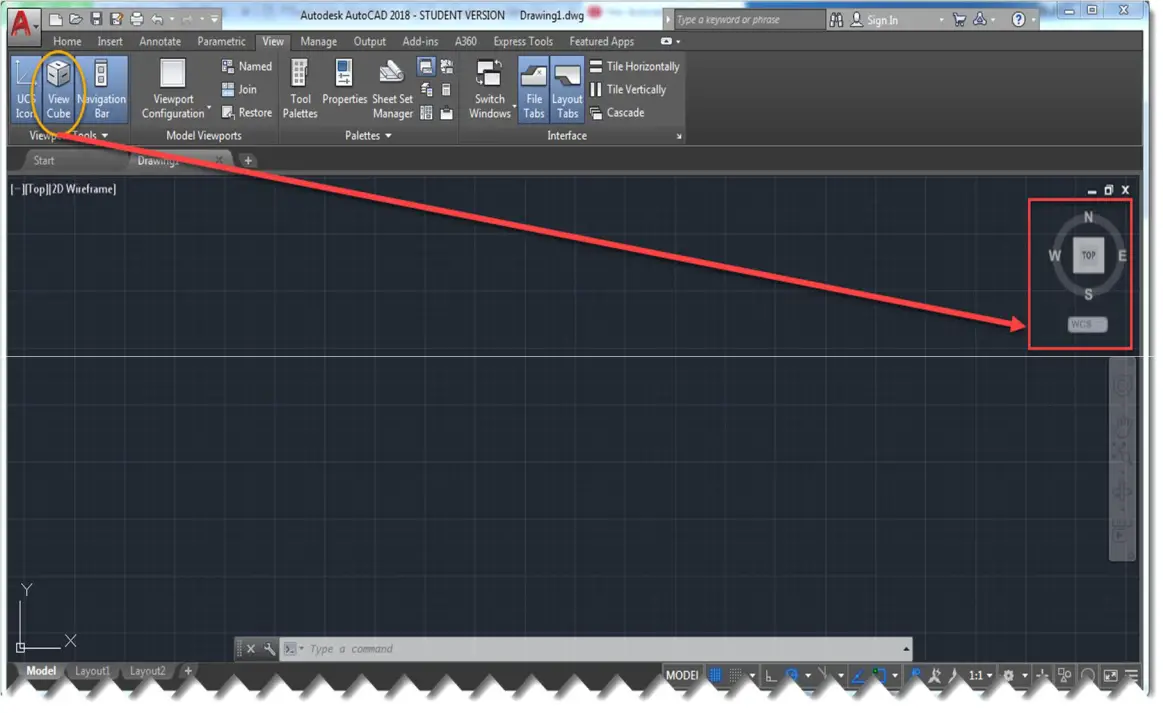The height and width of the screenshot is (713, 1163).
Task: Switch to the Annotate ribbon tab
Action: (160, 42)
